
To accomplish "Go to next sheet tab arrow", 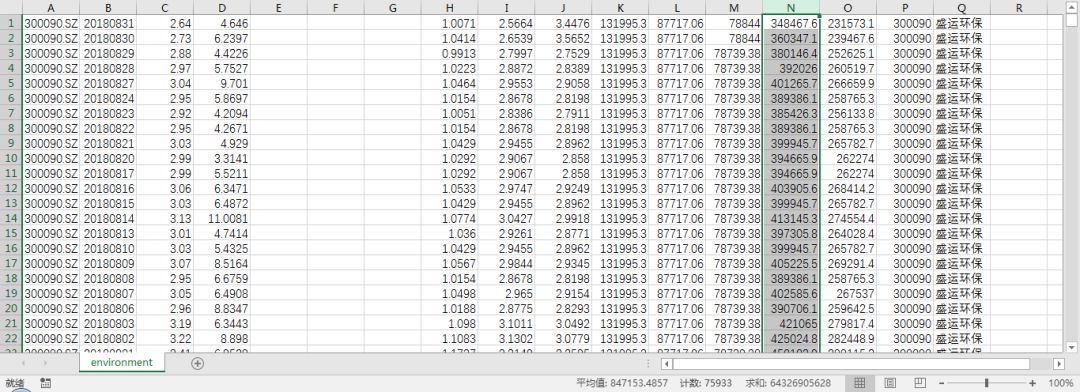I will click(45, 363).
